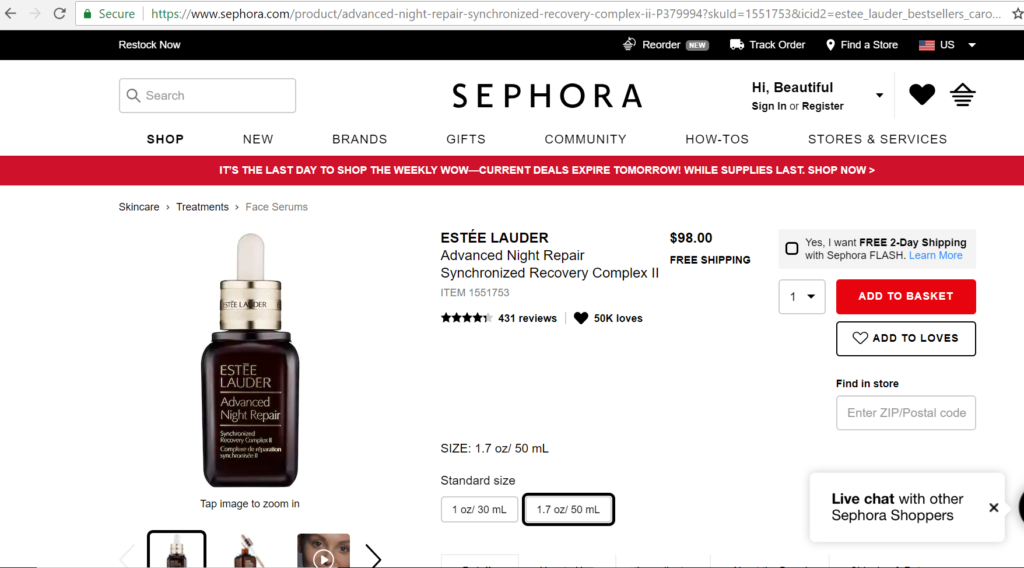Expand the Hi, Beautiful account menu arrow

879,95
